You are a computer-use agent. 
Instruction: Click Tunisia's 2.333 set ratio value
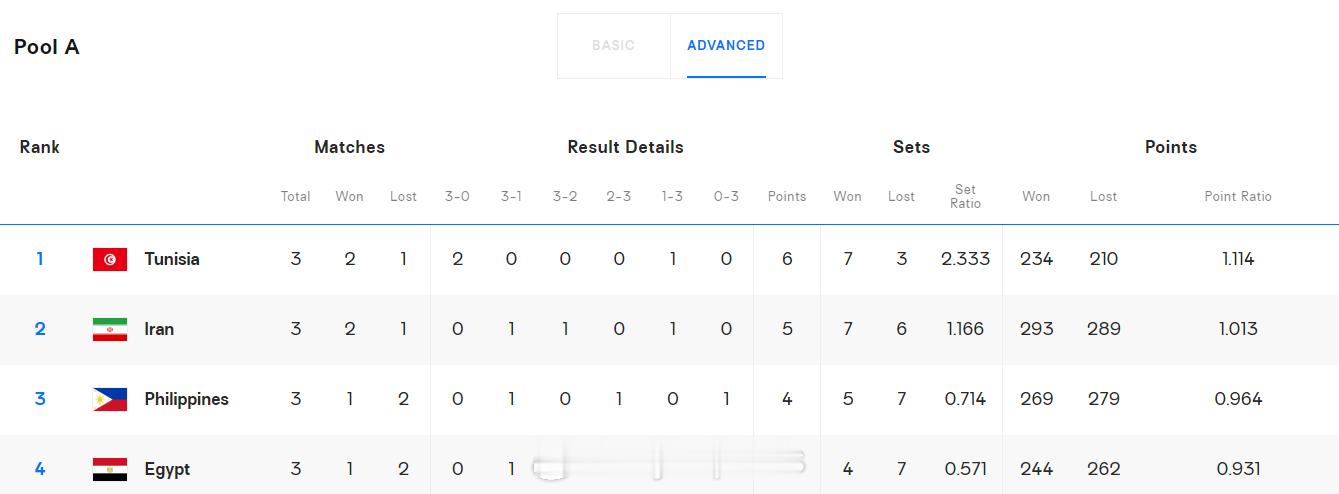(965, 259)
